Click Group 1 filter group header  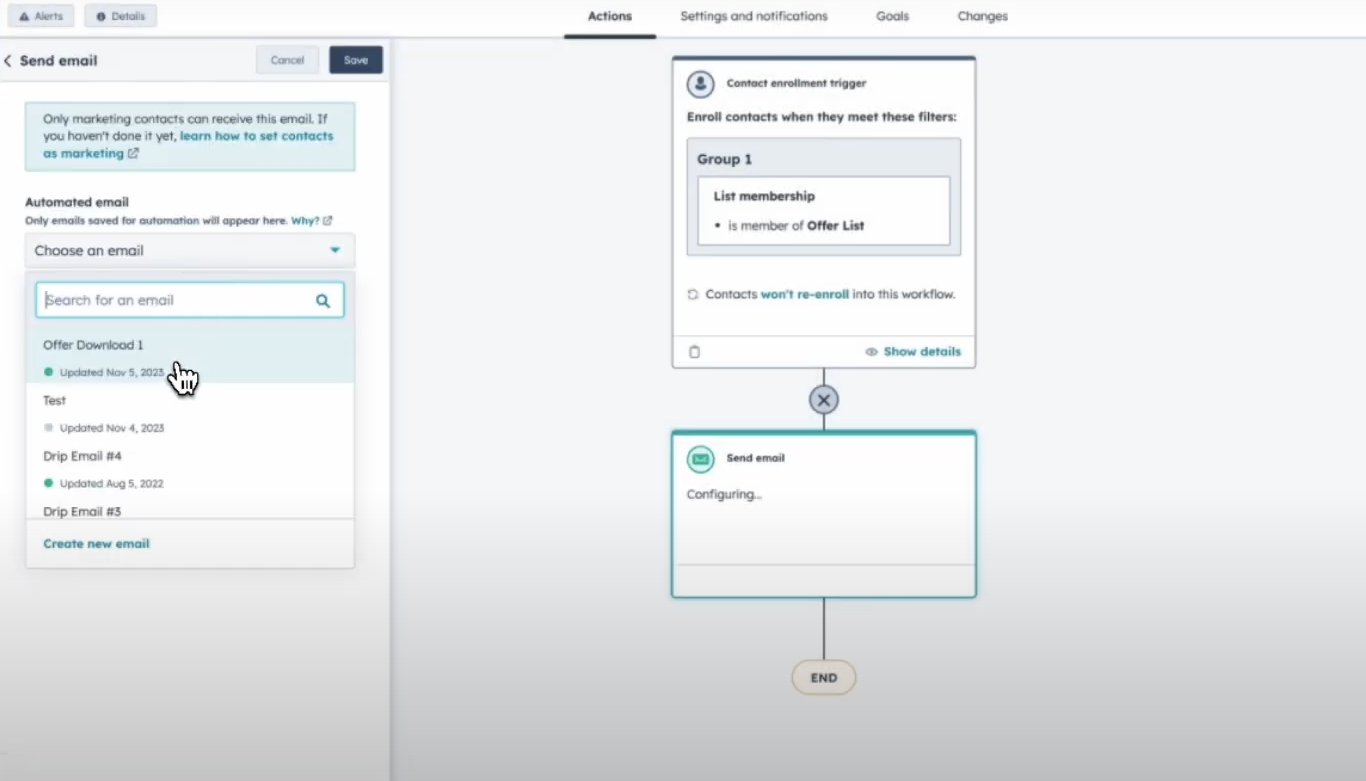(725, 159)
